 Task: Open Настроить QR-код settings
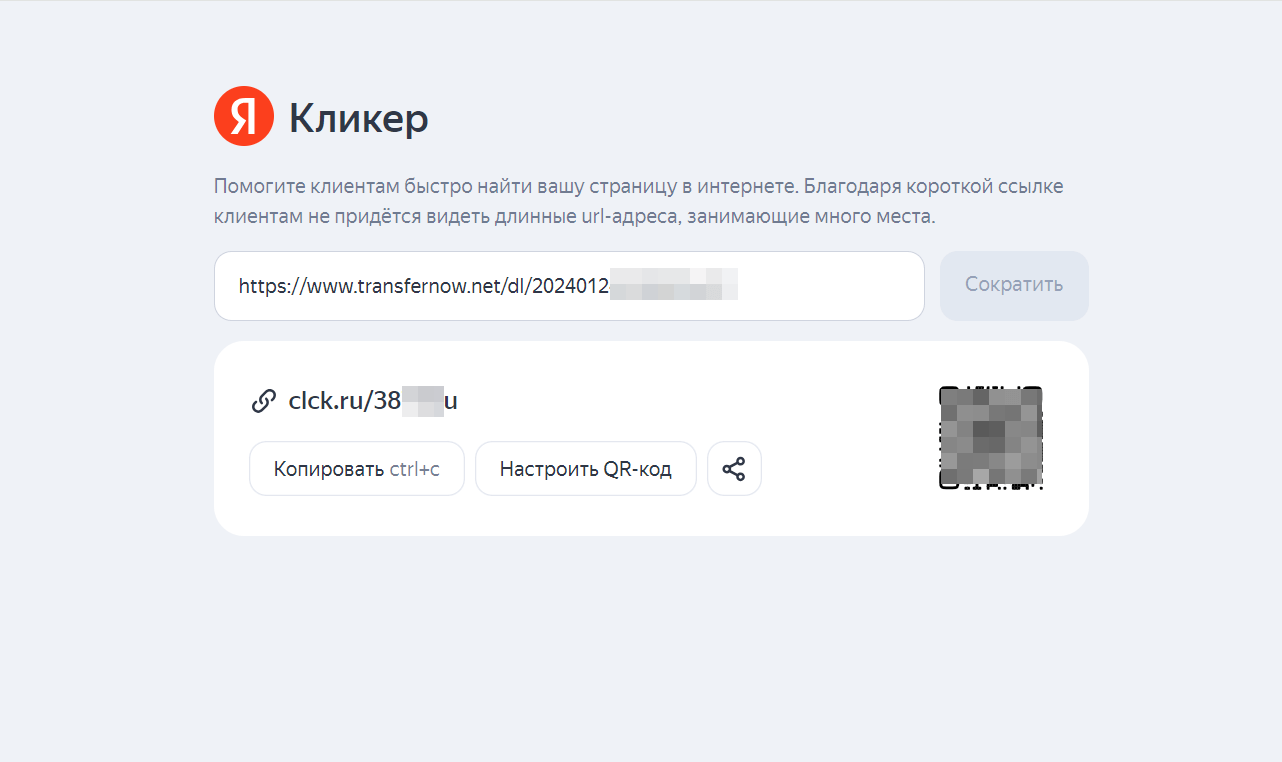click(x=585, y=469)
